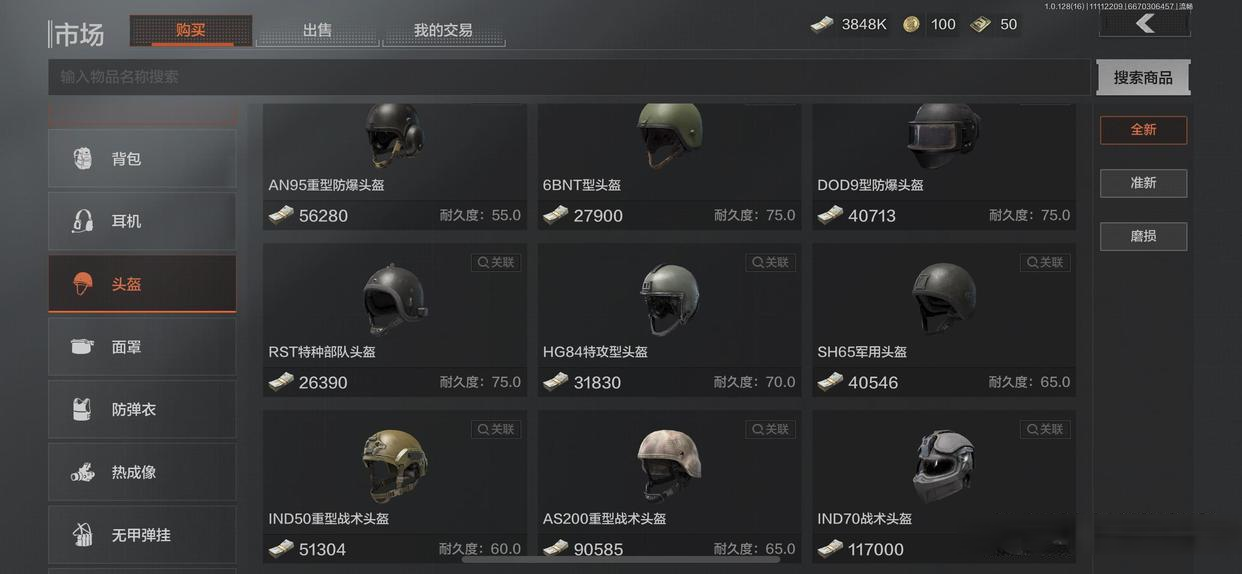Viewport: 1242px width, 574px height.
Task: Open 关联 for HG84特攻型头盔
Action: [x=770, y=262]
